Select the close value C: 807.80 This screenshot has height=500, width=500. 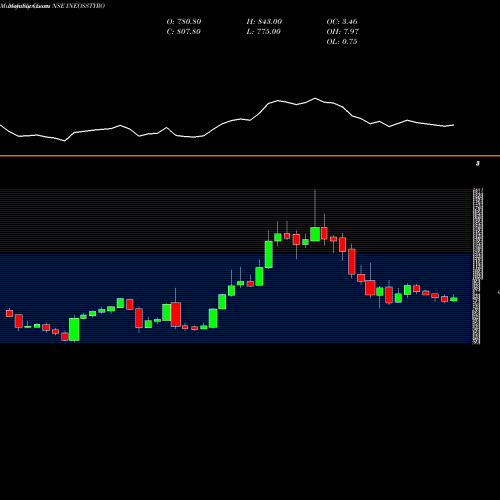click(183, 32)
